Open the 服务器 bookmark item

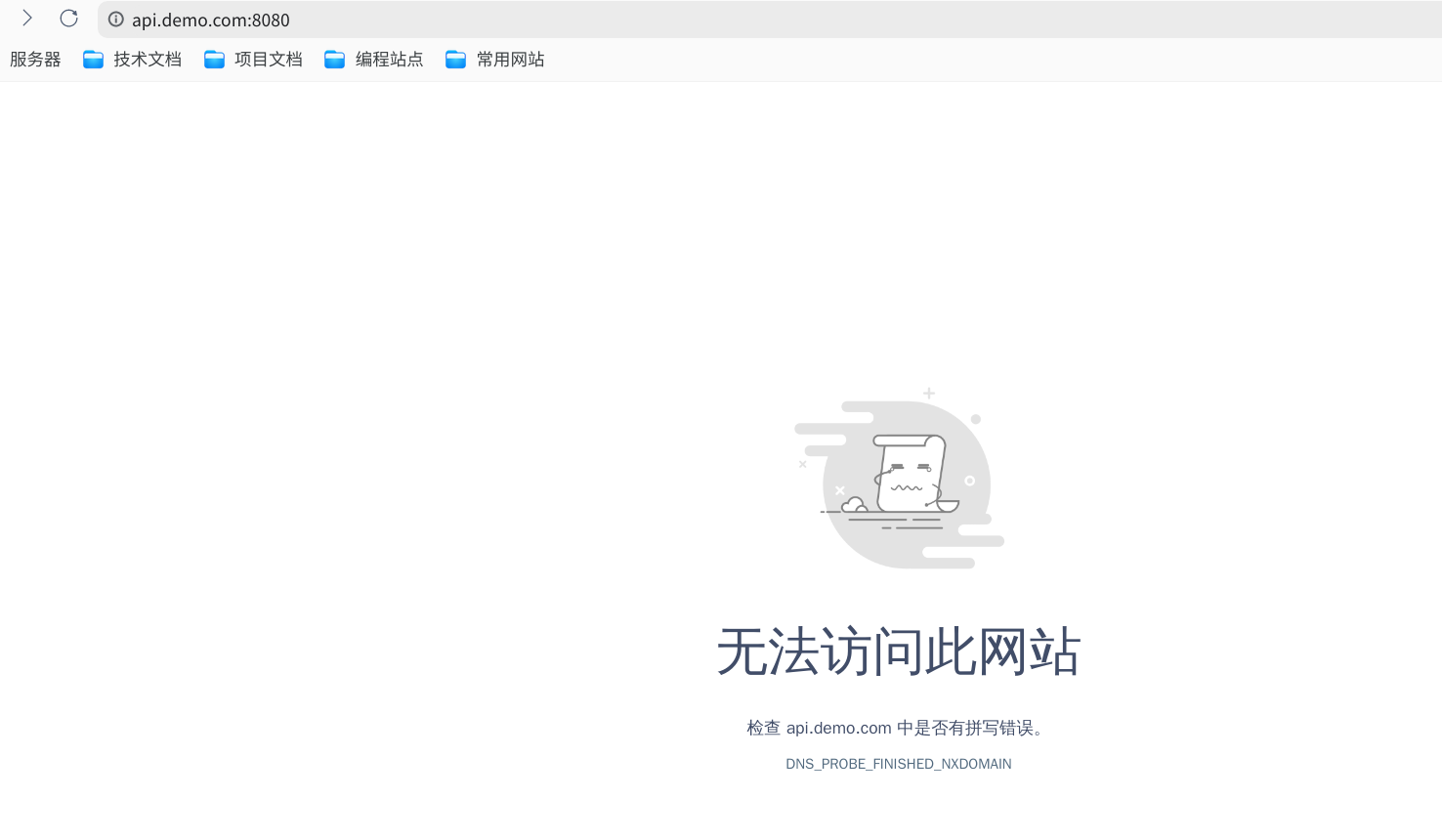pos(35,60)
